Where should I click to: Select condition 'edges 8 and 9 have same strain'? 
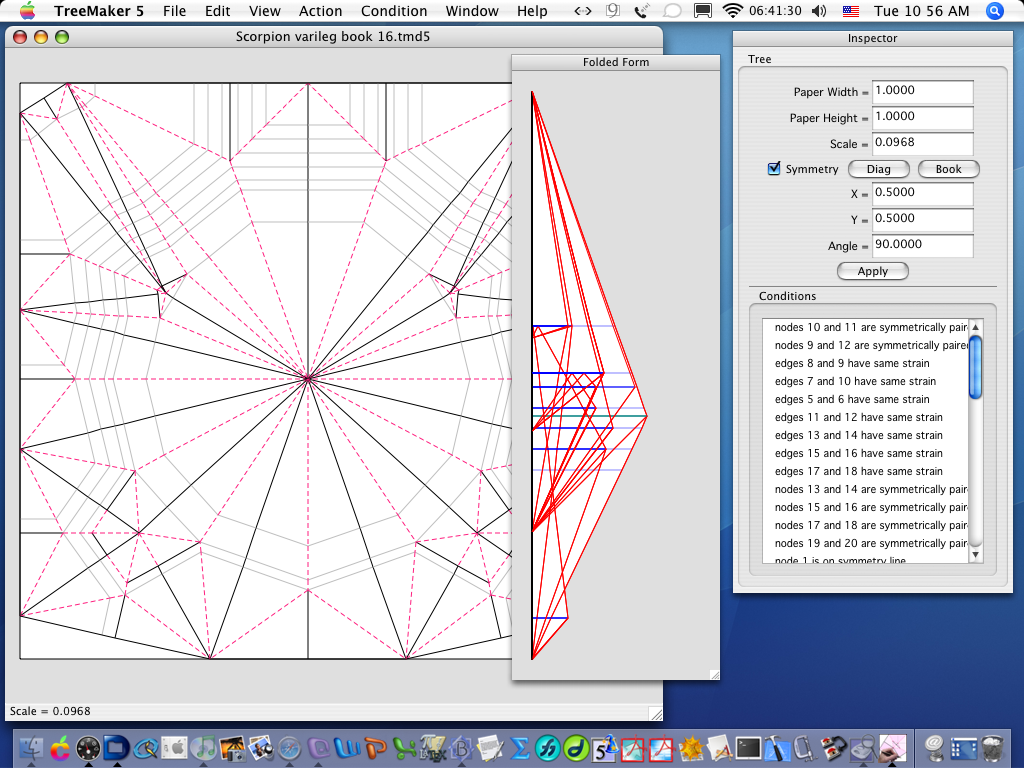(x=852, y=363)
